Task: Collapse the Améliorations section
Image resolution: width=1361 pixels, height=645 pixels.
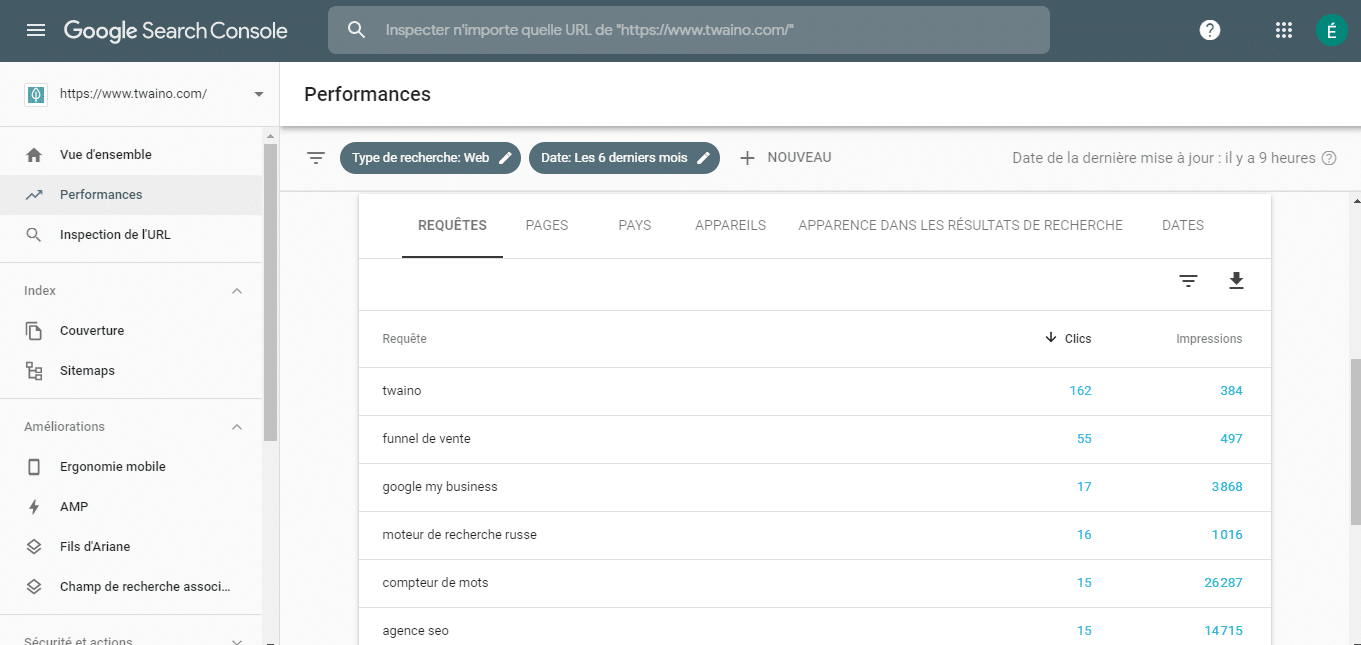Action: [x=237, y=427]
